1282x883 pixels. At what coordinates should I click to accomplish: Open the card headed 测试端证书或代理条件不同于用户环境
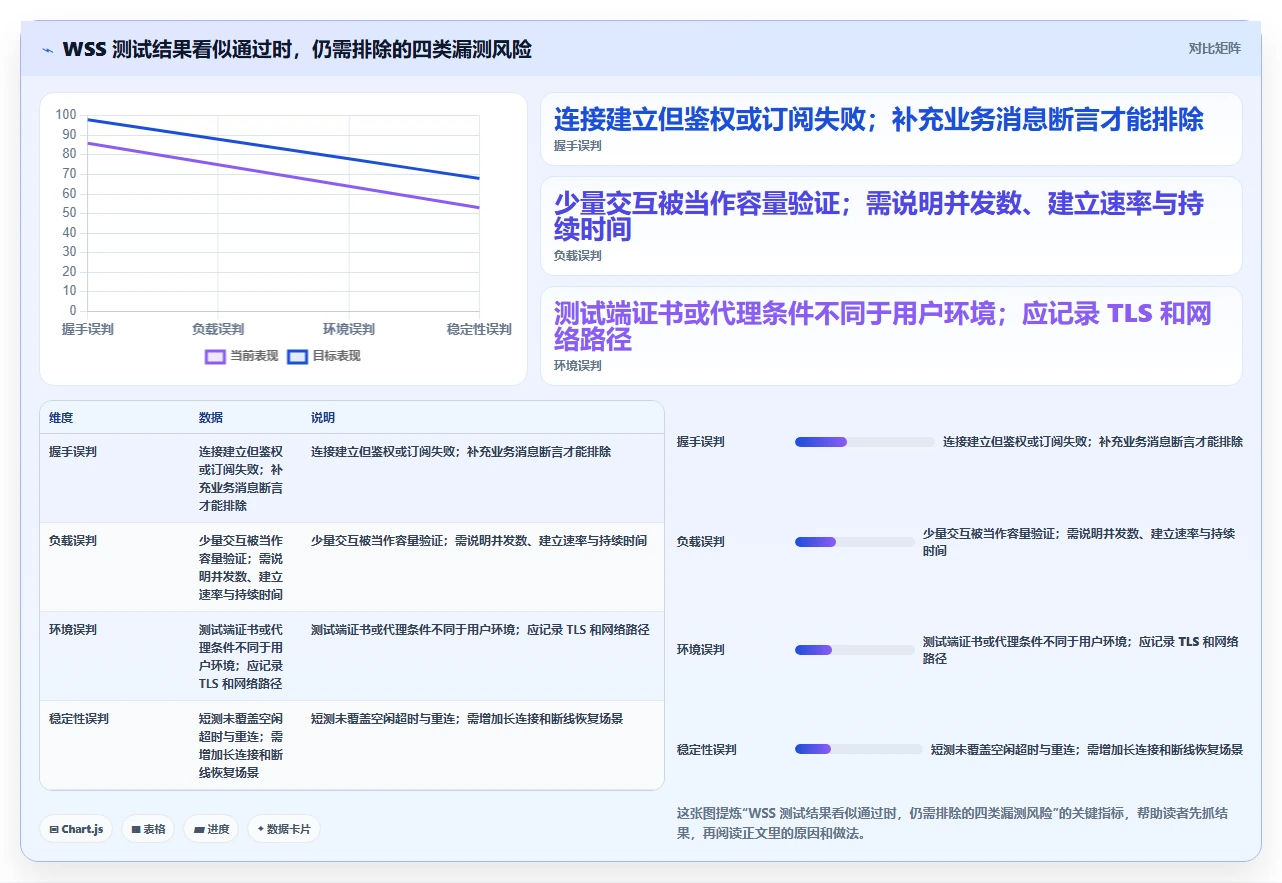pyautogui.click(x=891, y=336)
